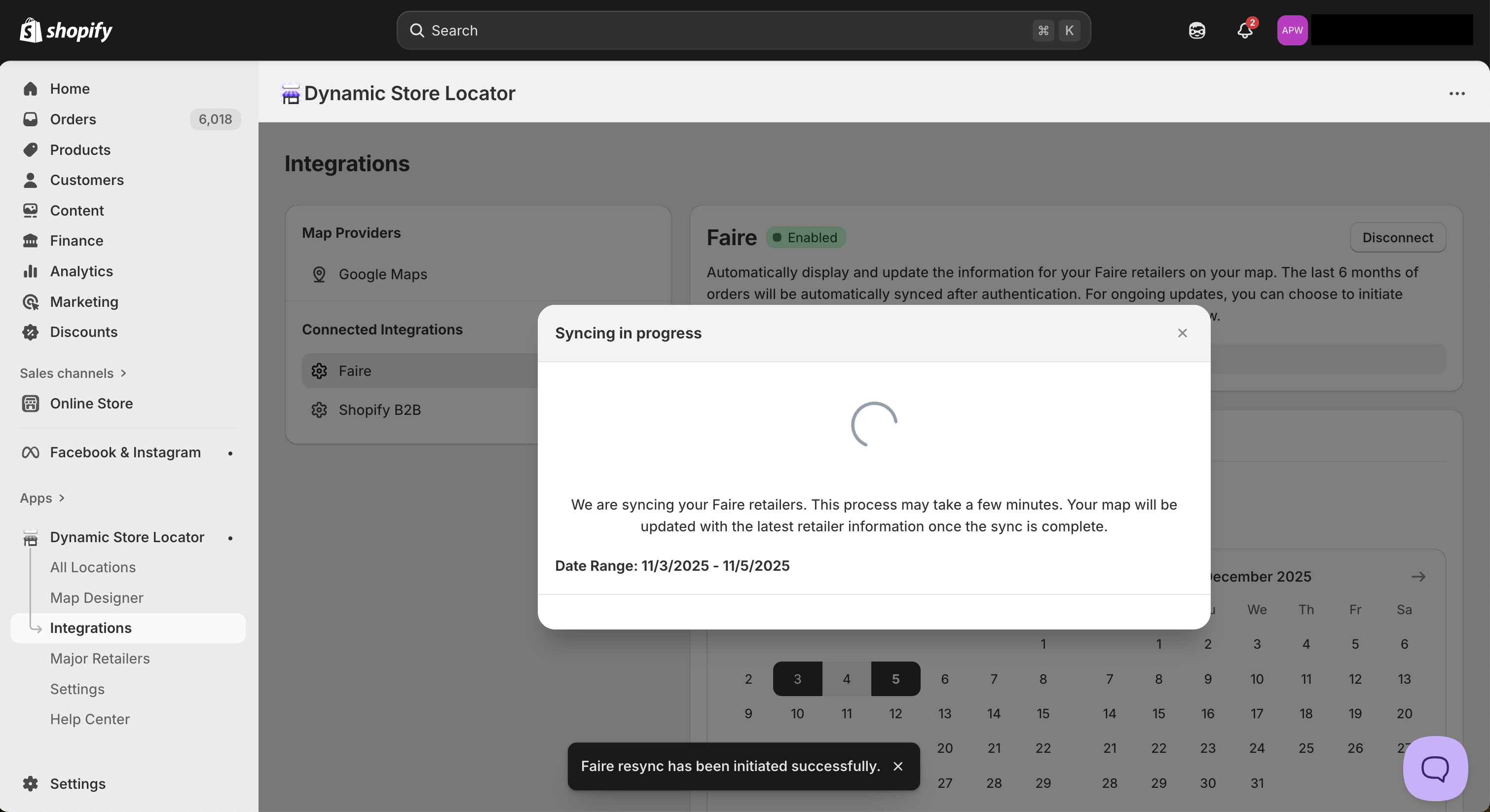Click the Sidekick assistant icon in top bar
The height and width of the screenshot is (812, 1490).
point(1197,30)
